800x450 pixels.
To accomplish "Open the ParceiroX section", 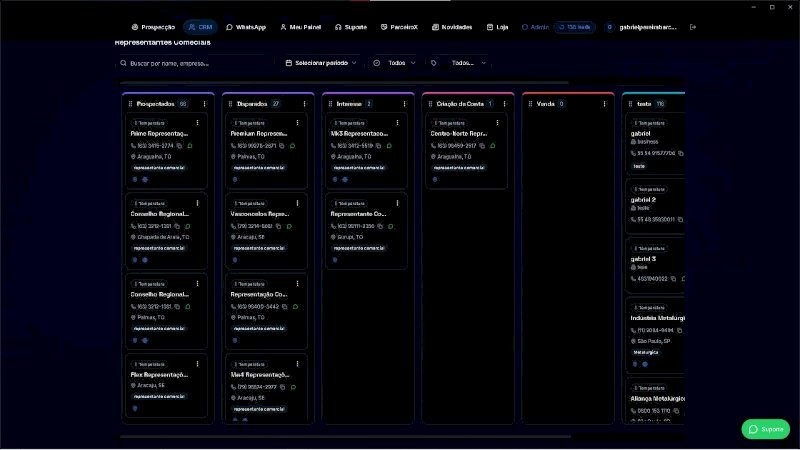I will (399, 27).
